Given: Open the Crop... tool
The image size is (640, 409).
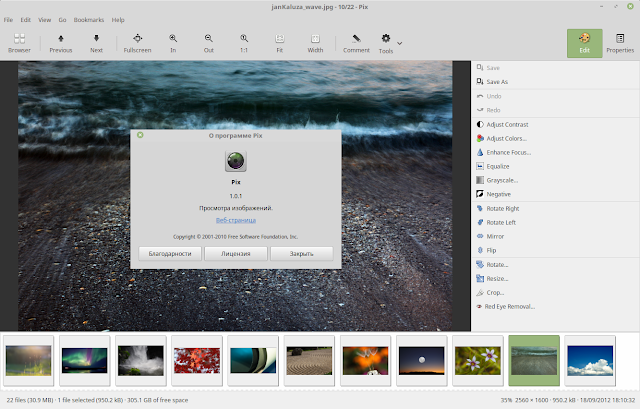Looking at the screenshot, I should pyautogui.click(x=555, y=292).
